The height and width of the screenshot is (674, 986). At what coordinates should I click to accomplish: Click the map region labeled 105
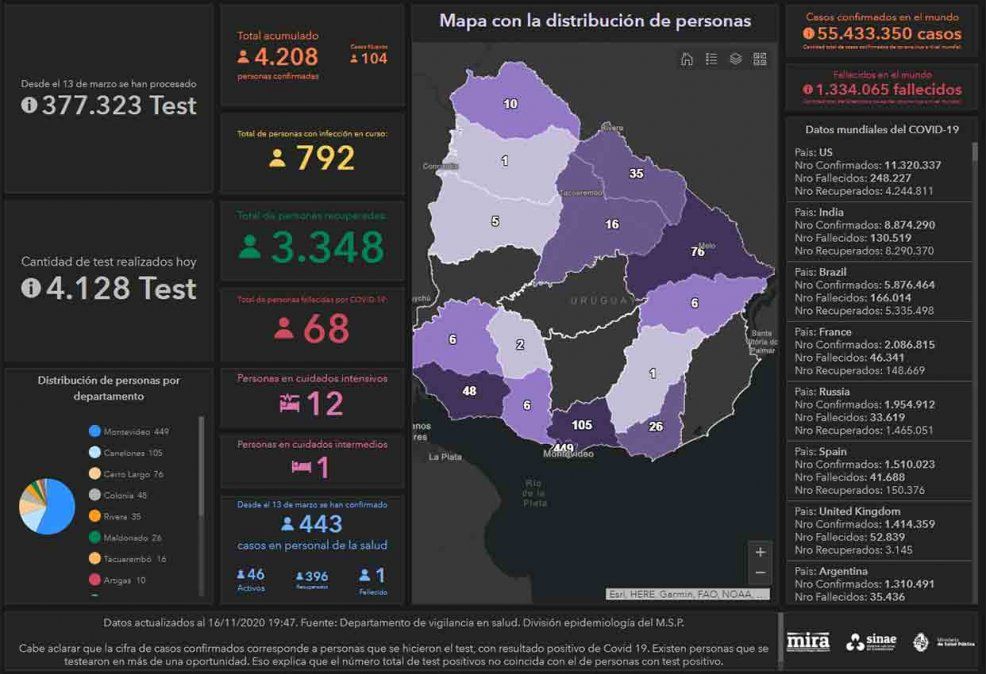[x=581, y=425]
